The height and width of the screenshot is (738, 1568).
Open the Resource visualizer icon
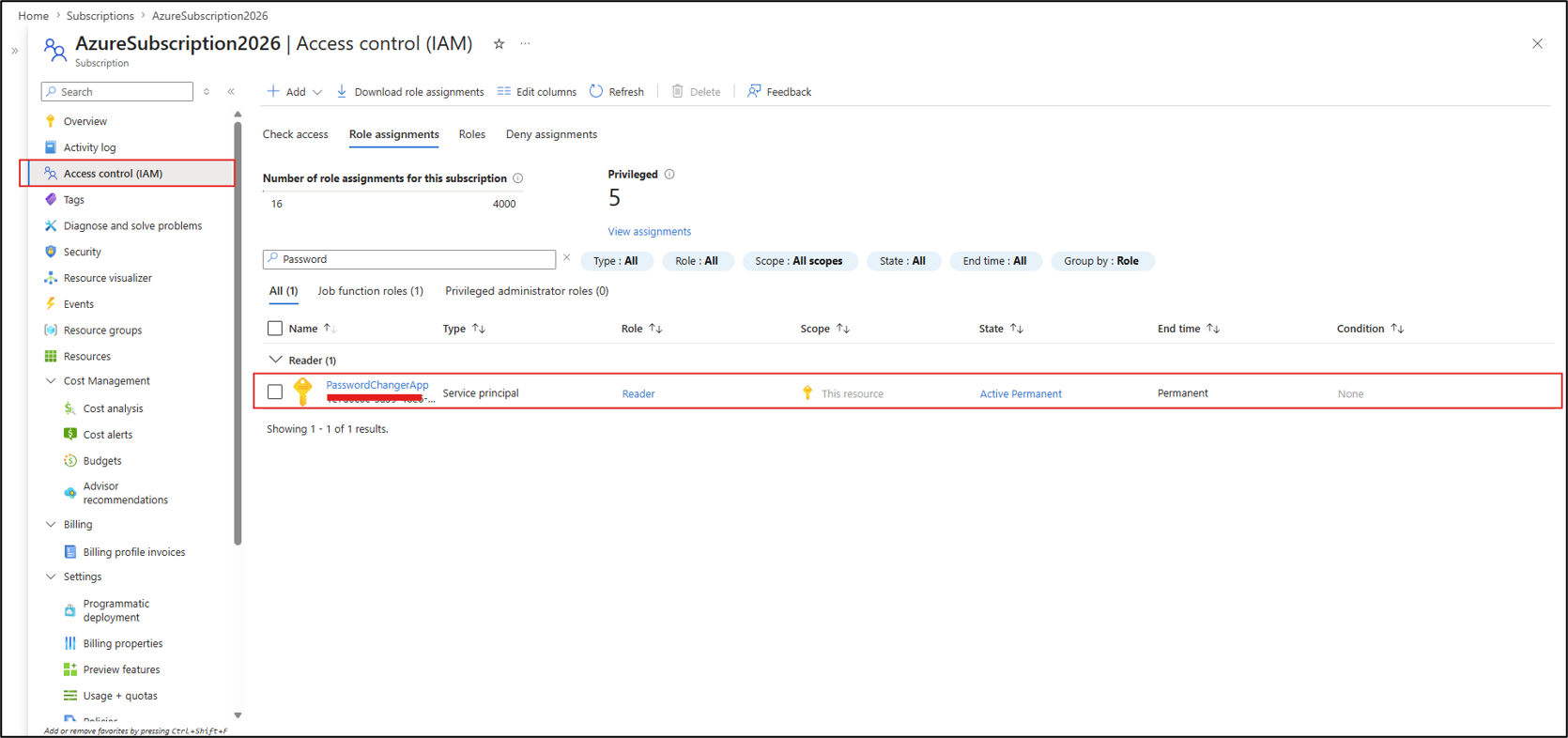[51, 278]
